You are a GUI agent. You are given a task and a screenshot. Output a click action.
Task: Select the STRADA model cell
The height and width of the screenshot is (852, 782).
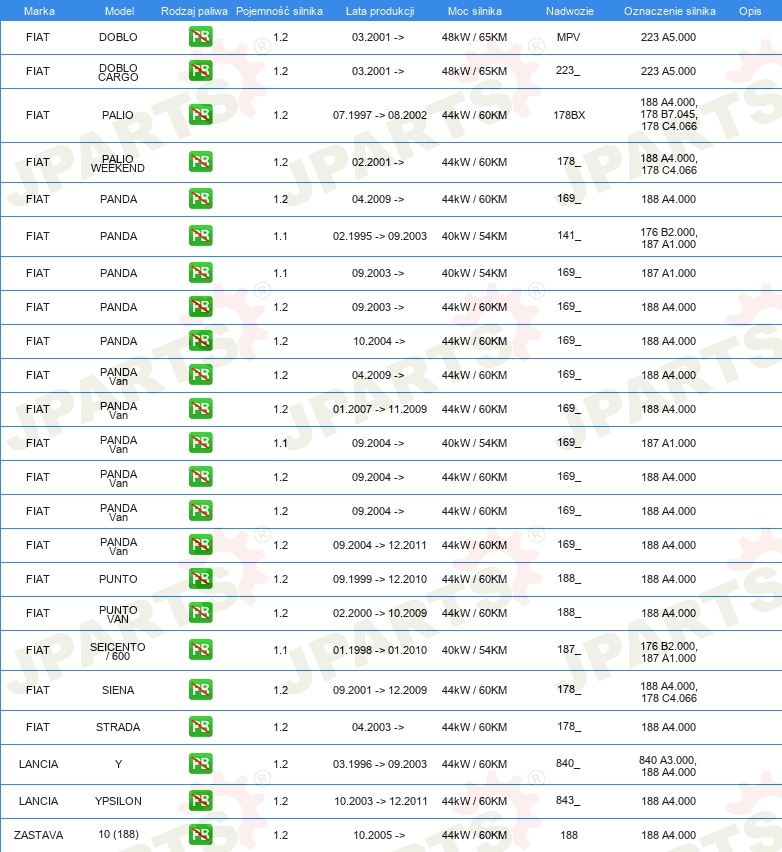click(x=118, y=727)
